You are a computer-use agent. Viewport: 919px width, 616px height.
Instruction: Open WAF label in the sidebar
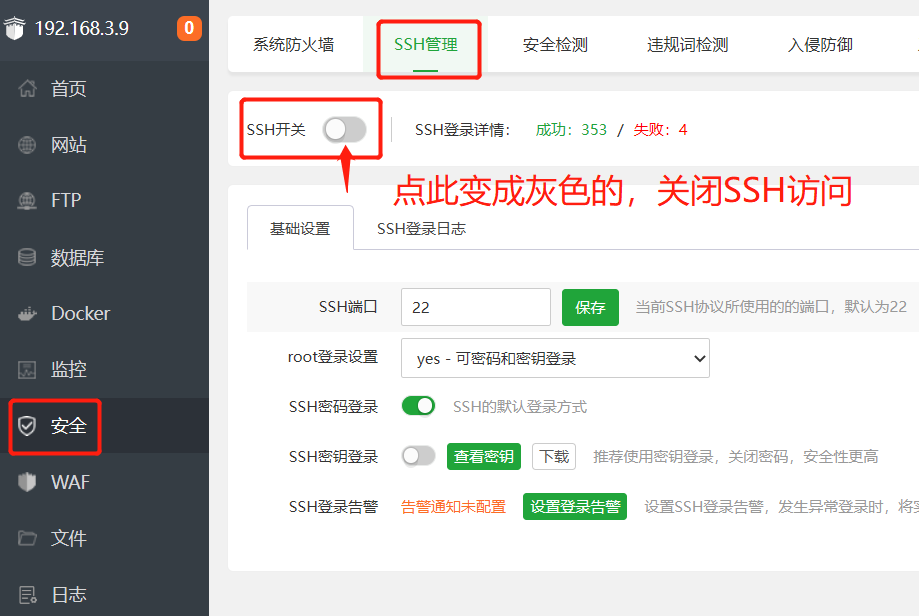point(70,482)
